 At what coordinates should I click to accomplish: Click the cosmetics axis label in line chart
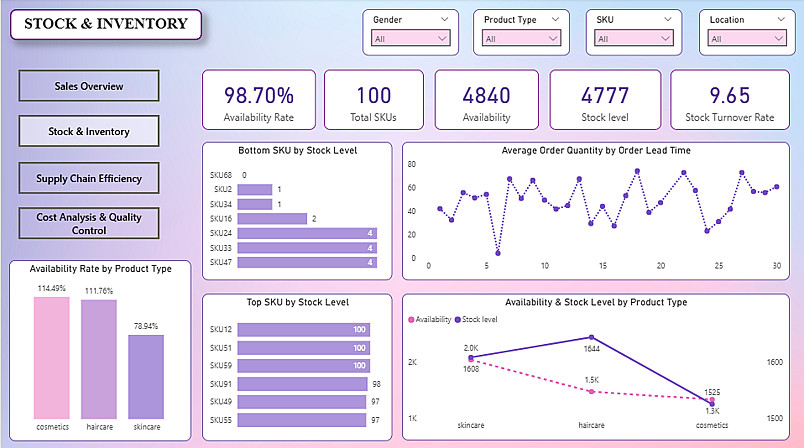pyautogui.click(x=712, y=425)
